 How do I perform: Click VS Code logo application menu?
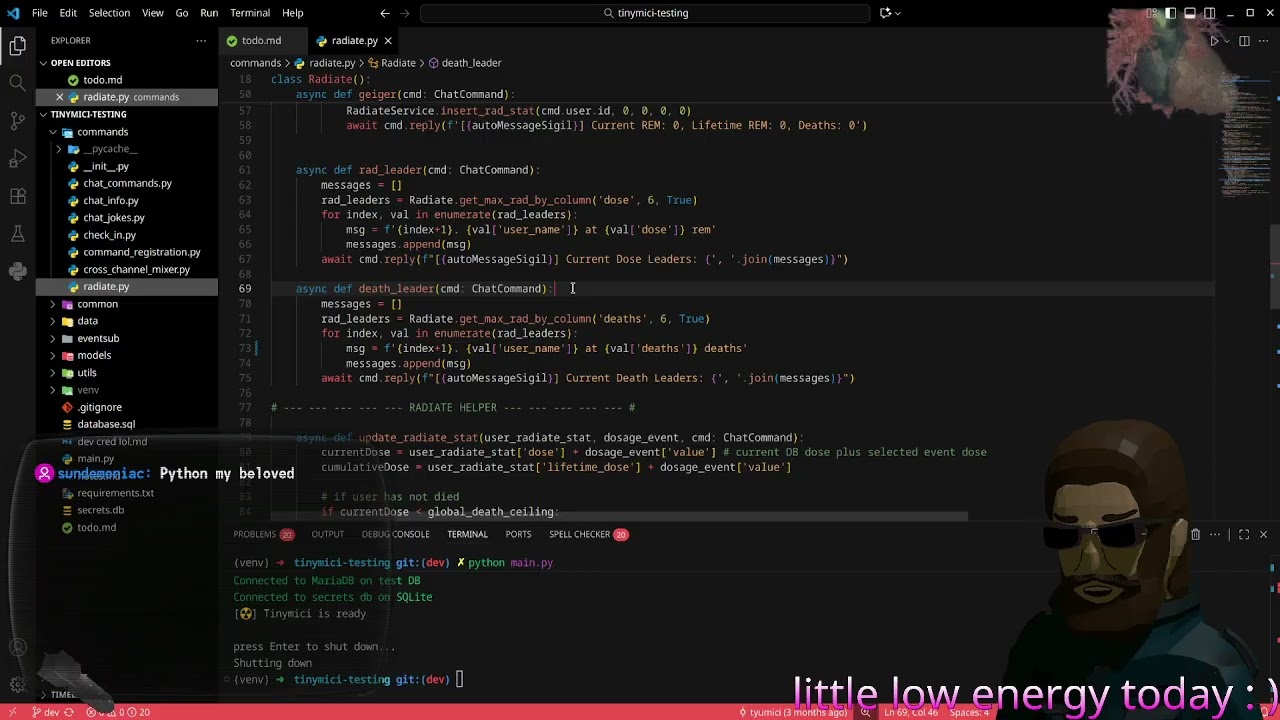coord(13,13)
